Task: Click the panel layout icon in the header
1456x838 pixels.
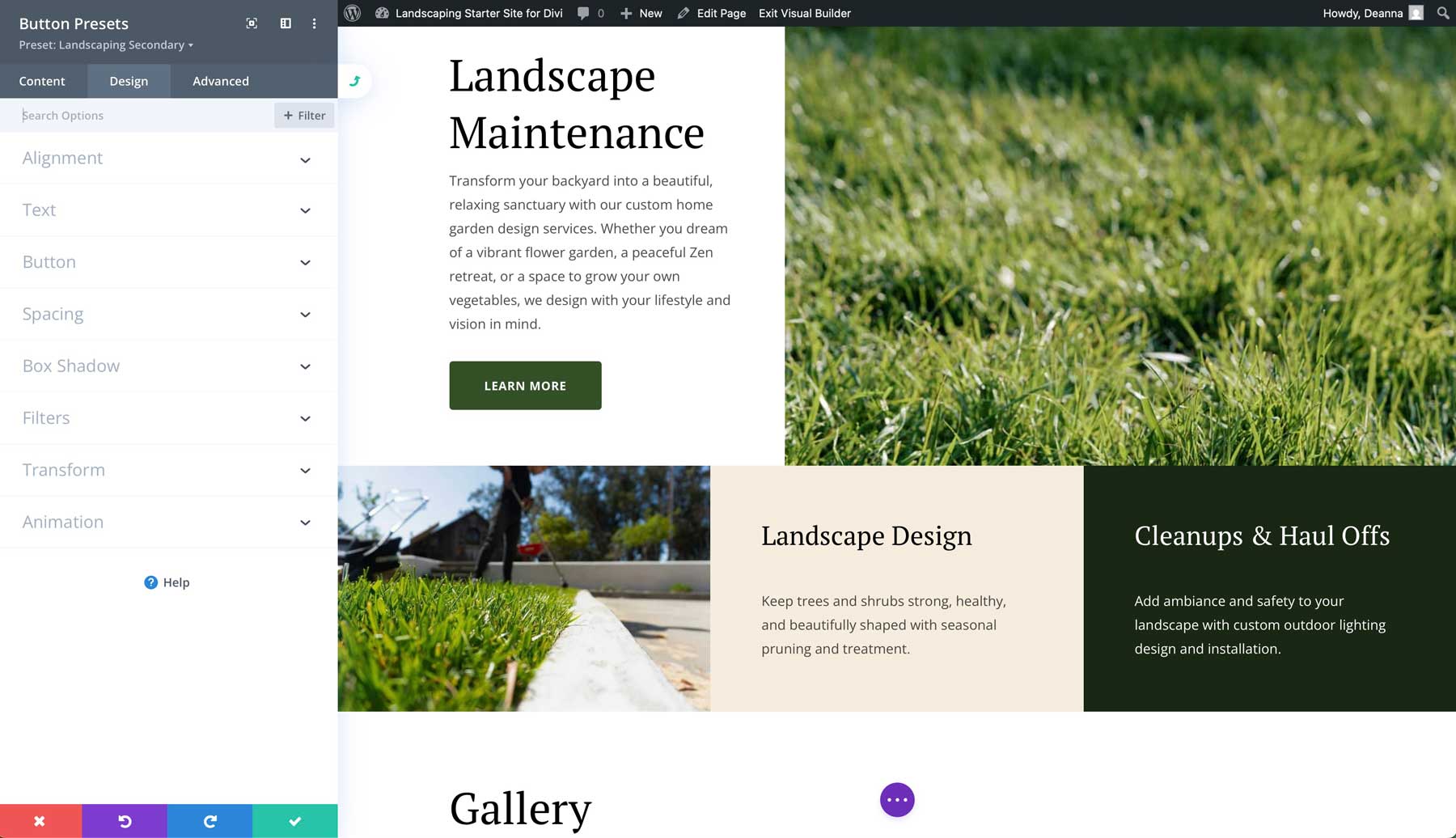Action: click(285, 23)
